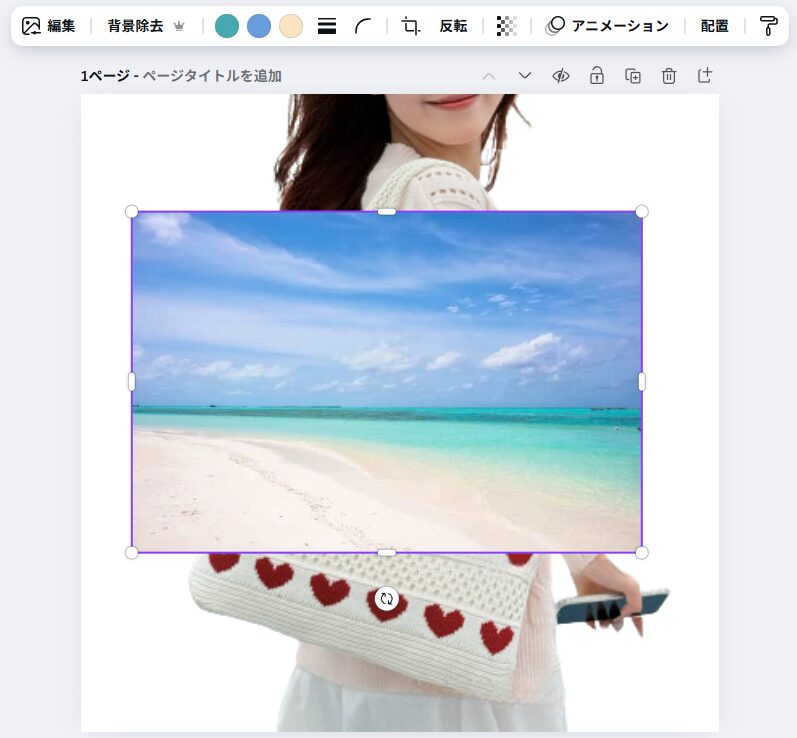Toggle page lock icon
This screenshot has height=738, width=797.
597,76
